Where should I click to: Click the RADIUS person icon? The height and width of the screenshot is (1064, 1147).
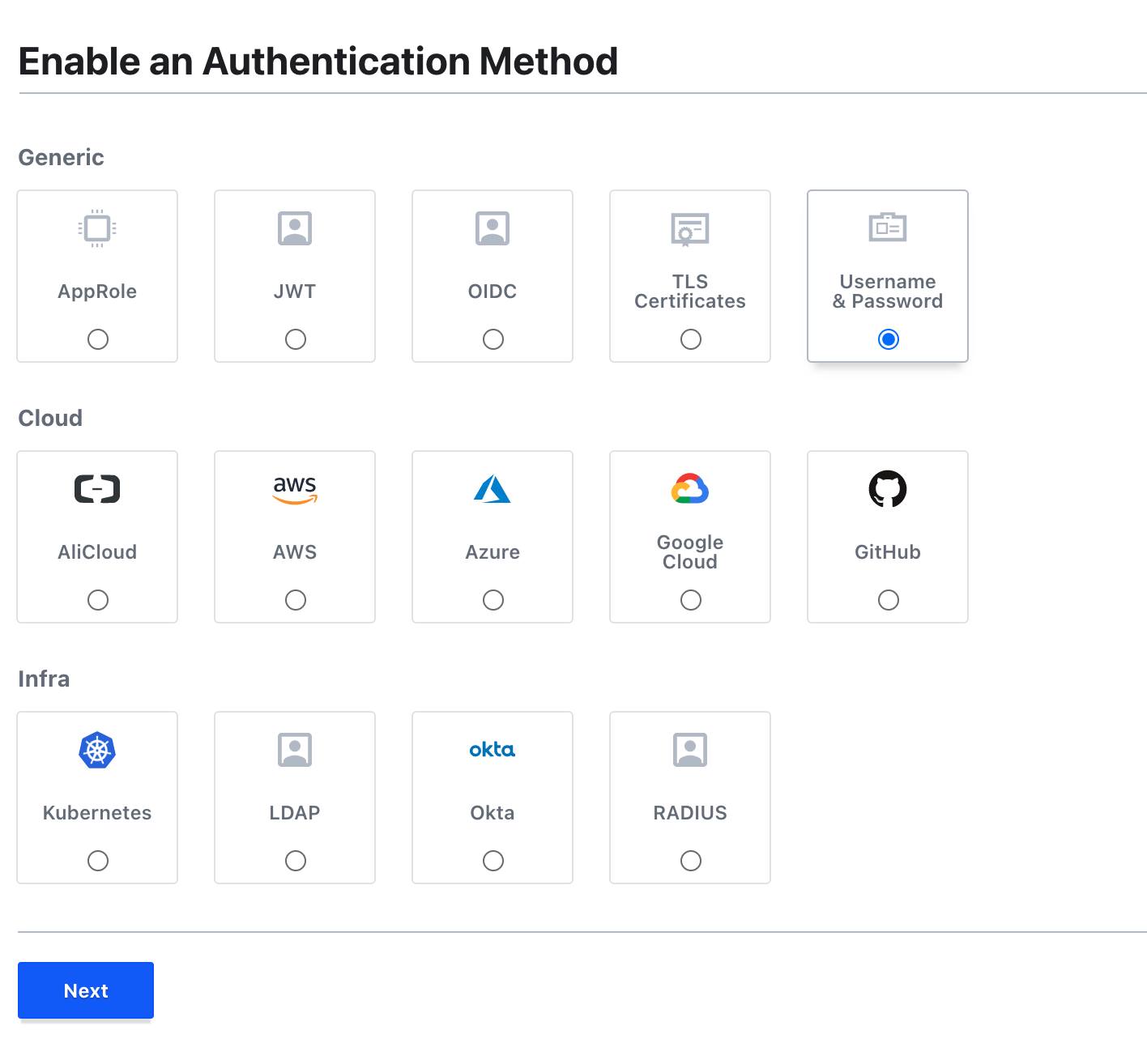click(689, 750)
